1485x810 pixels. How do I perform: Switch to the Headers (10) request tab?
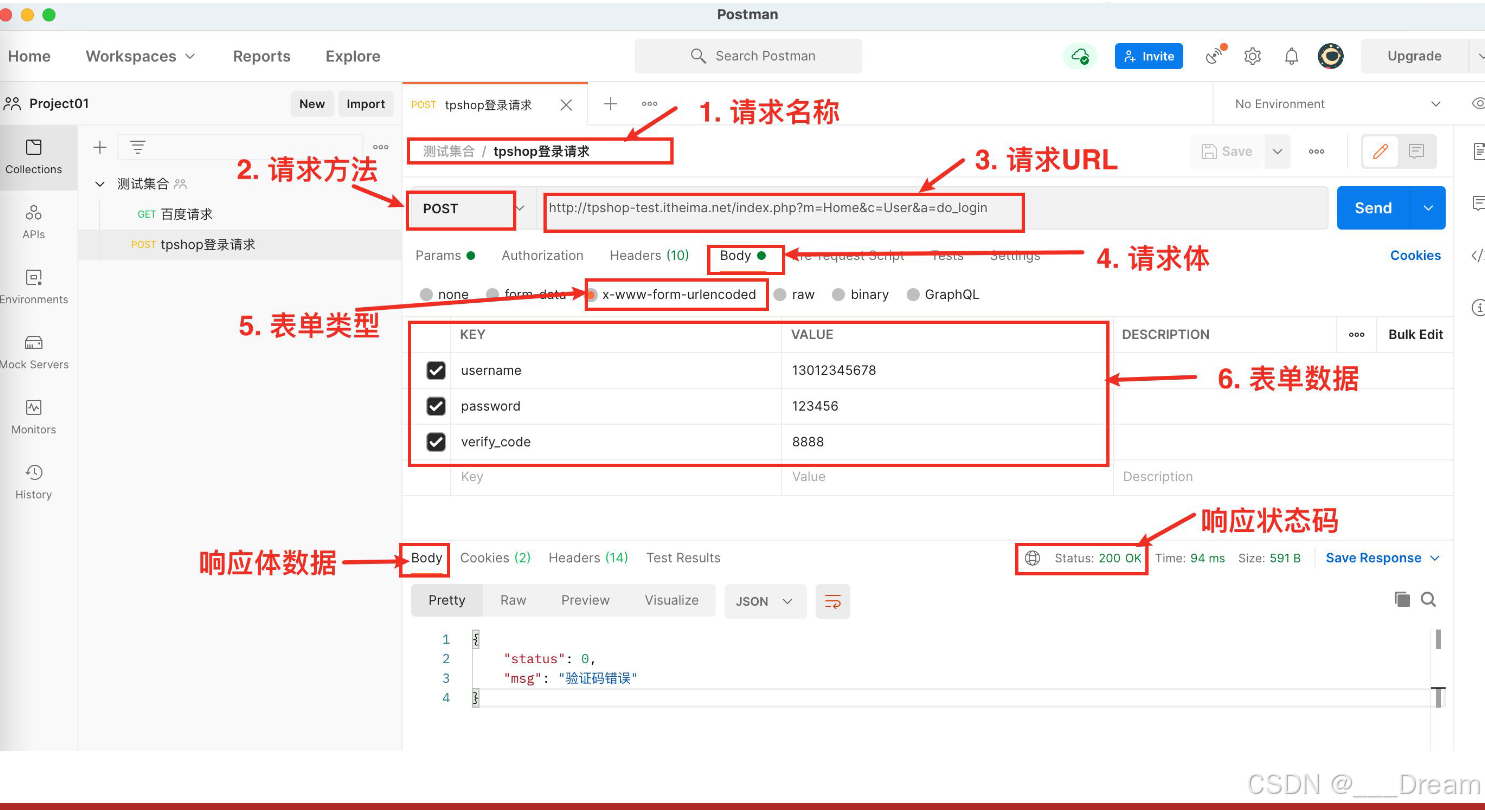649,255
